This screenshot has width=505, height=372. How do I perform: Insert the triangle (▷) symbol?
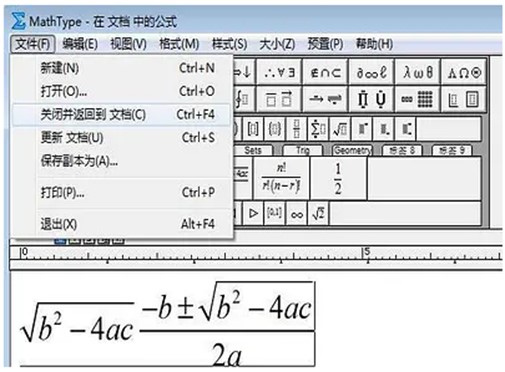click(x=253, y=213)
